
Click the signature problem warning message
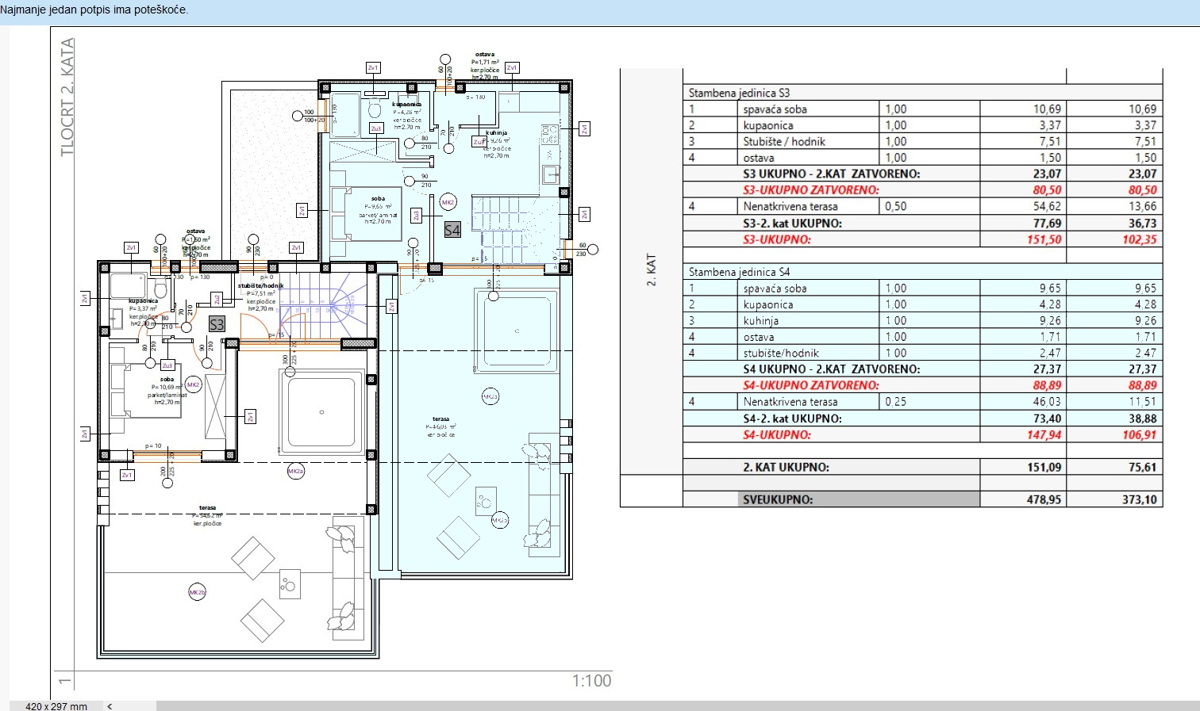(94, 9)
